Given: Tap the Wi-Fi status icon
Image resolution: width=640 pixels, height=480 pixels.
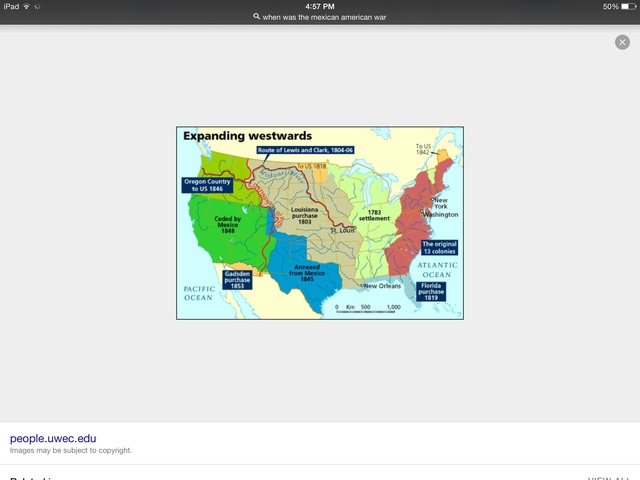Looking at the screenshot, I should tap(27, 6).
